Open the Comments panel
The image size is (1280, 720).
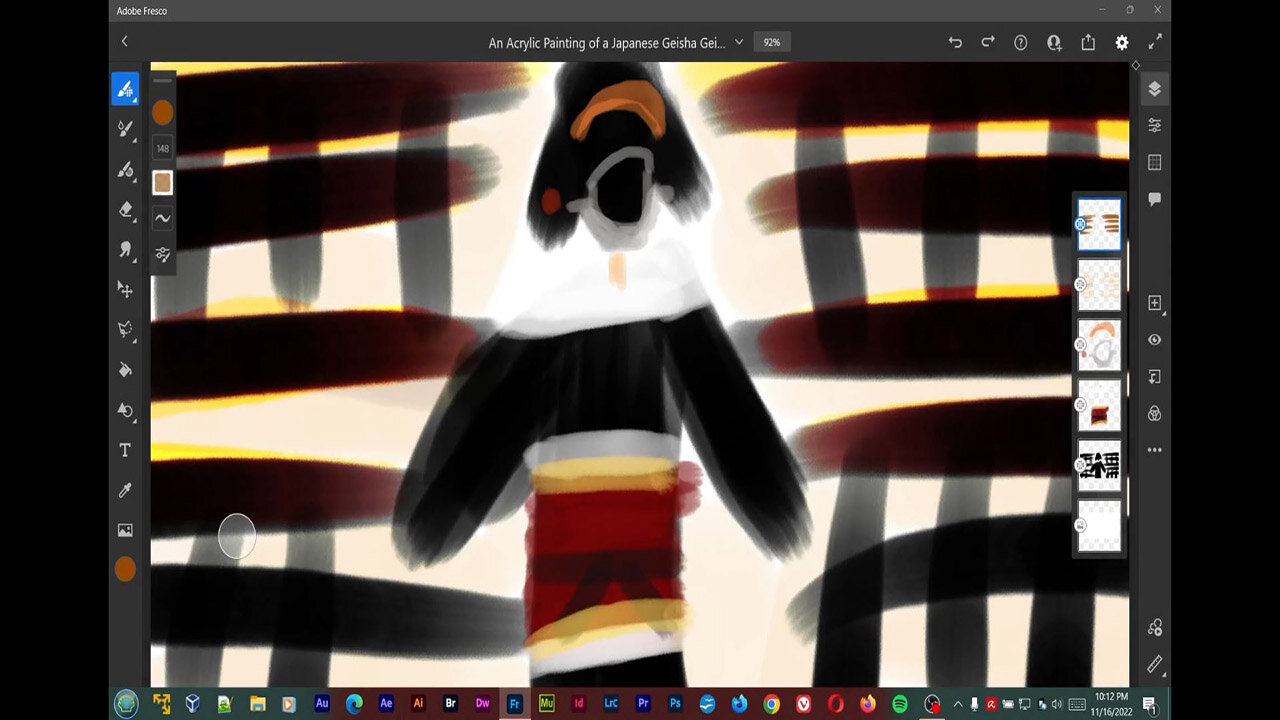click(1154, 199)
